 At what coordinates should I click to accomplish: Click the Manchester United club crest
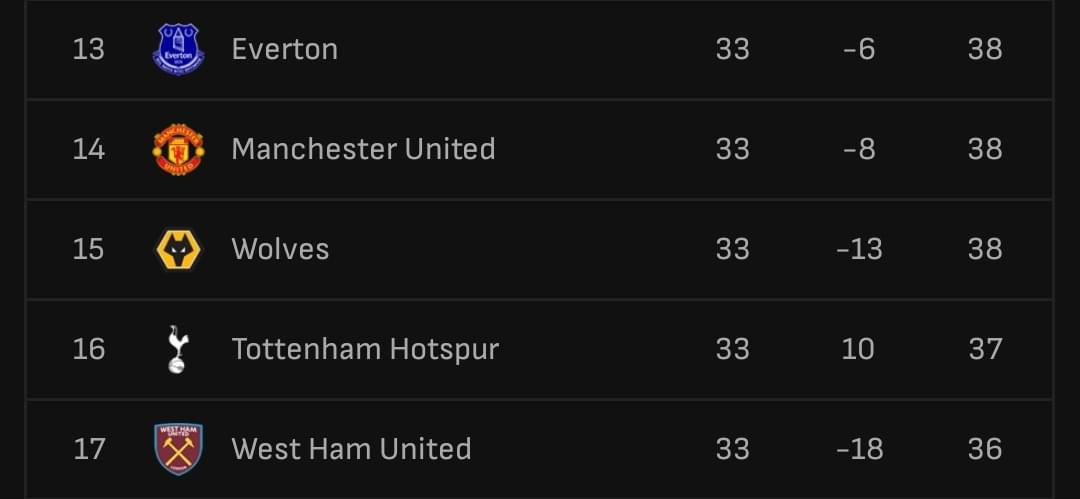click(178, 149)
